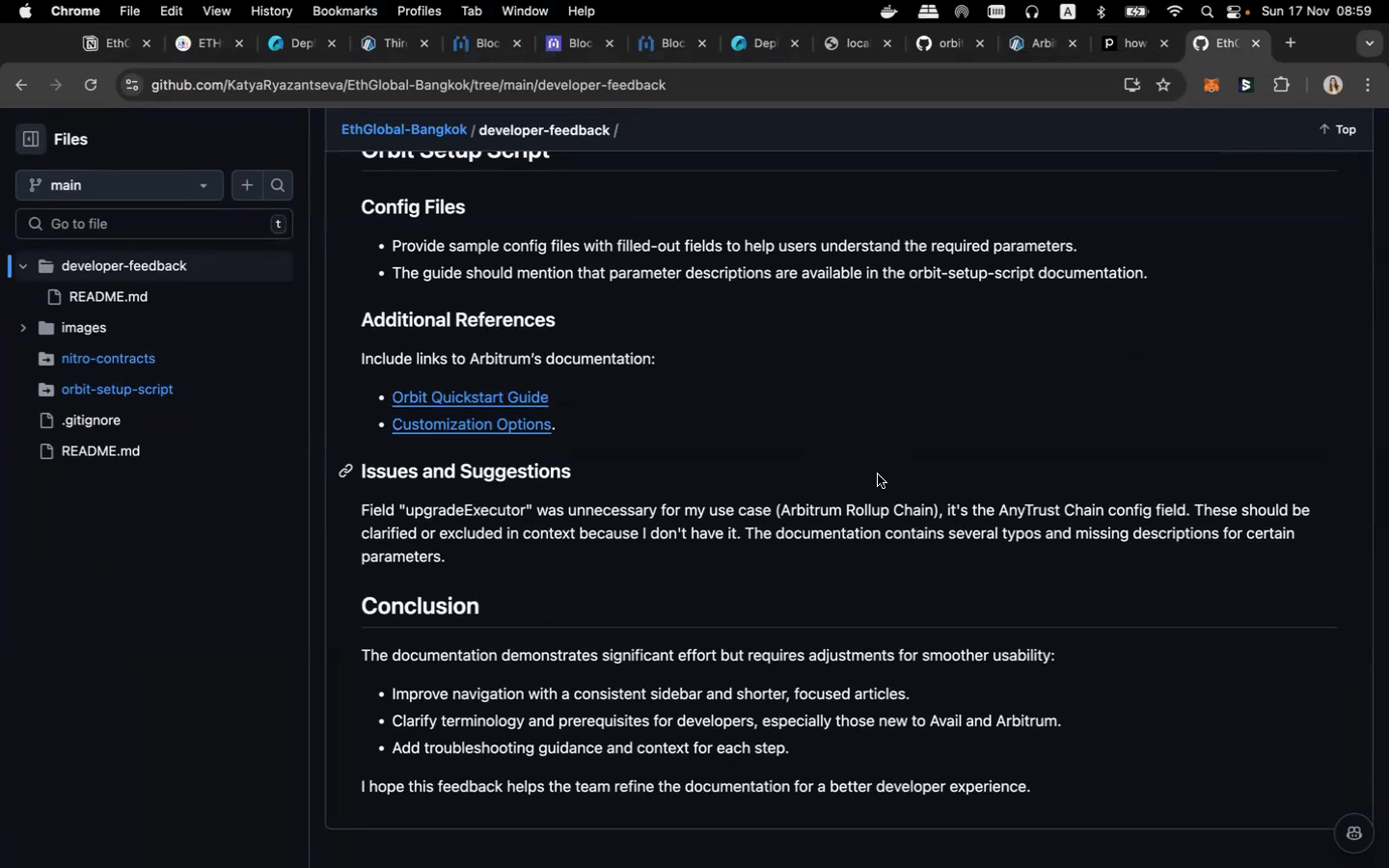
Task: Click the install app icon in address bar
Action: [1132, 86]
